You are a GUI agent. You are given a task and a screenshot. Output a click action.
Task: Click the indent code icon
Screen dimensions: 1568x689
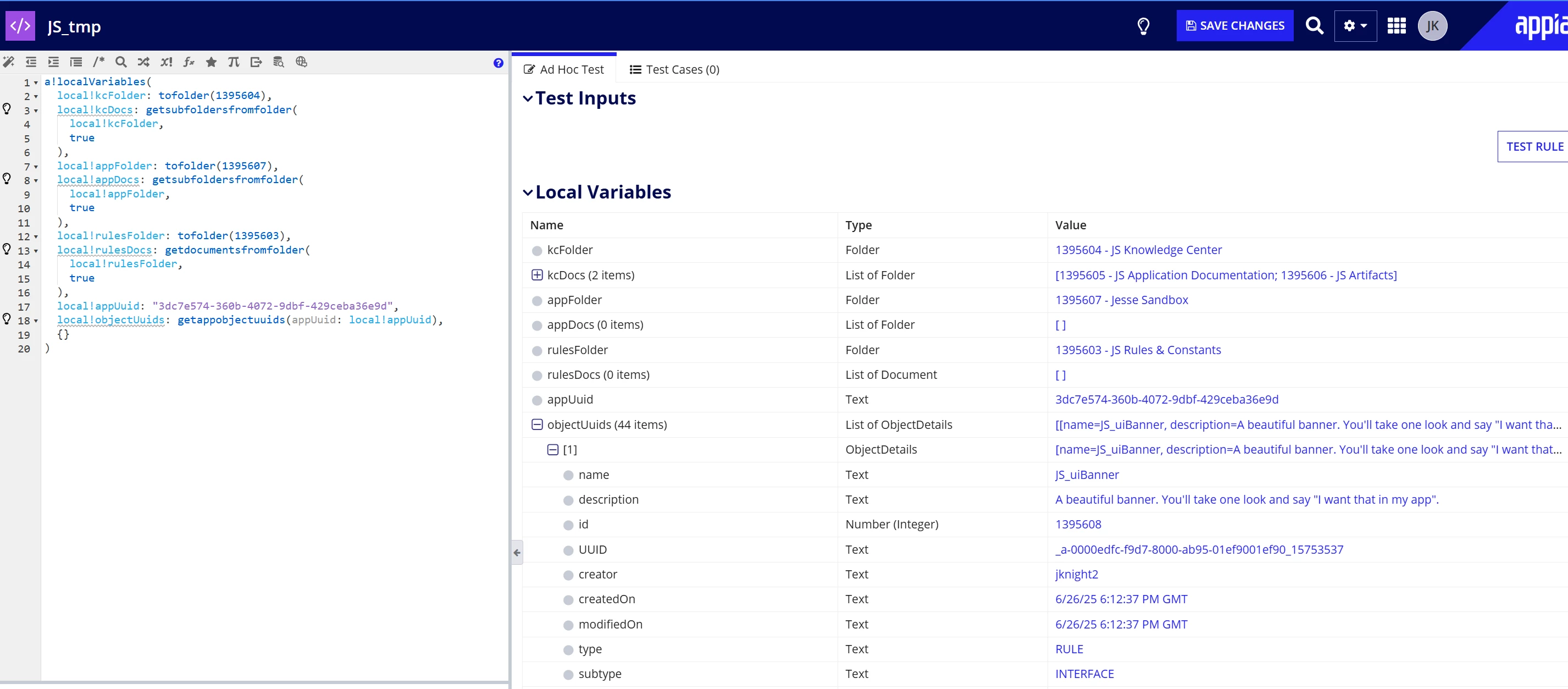click(53, 62)
